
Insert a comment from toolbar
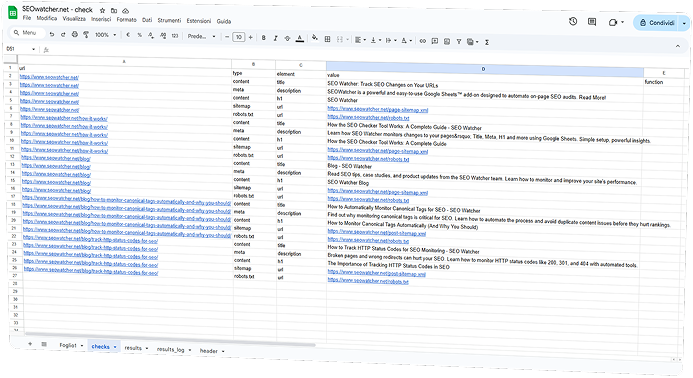435,41
